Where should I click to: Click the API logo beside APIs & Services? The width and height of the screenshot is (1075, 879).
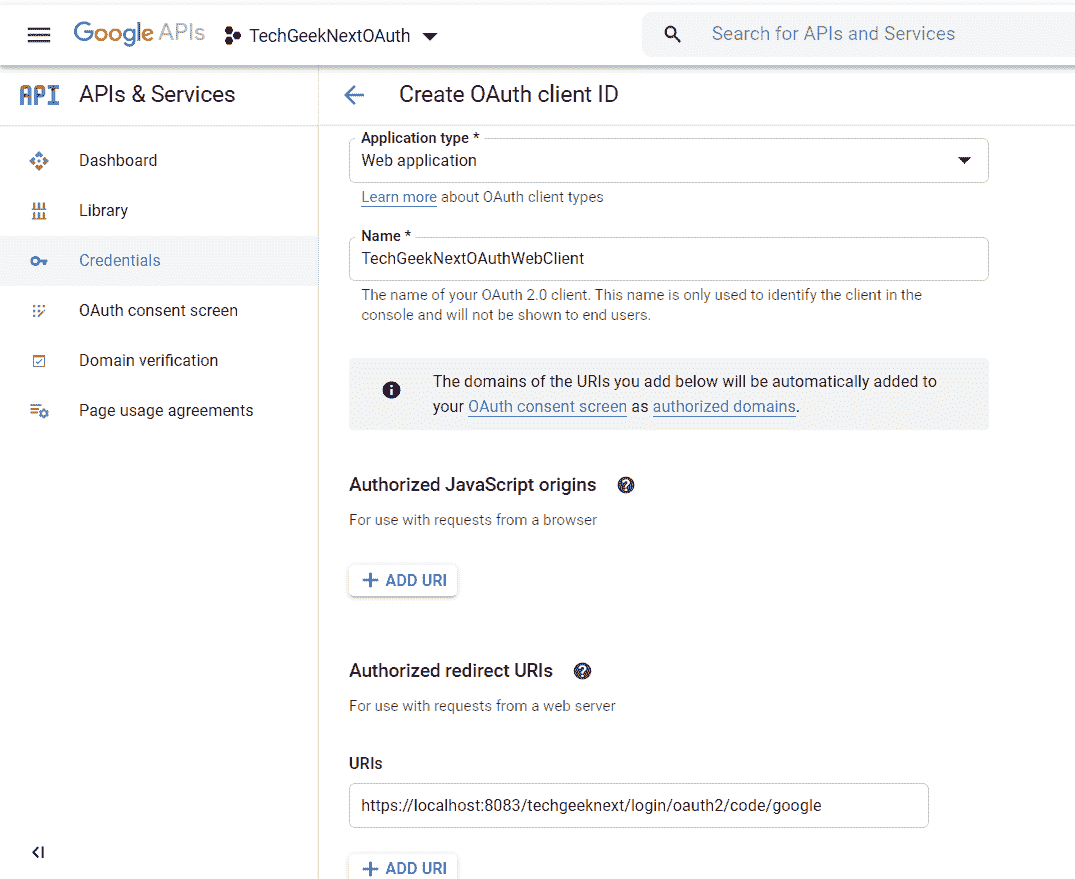click(39, 95)
